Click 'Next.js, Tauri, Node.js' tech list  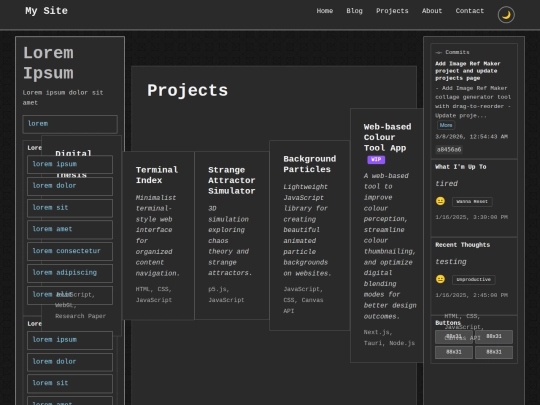point(389,338)
